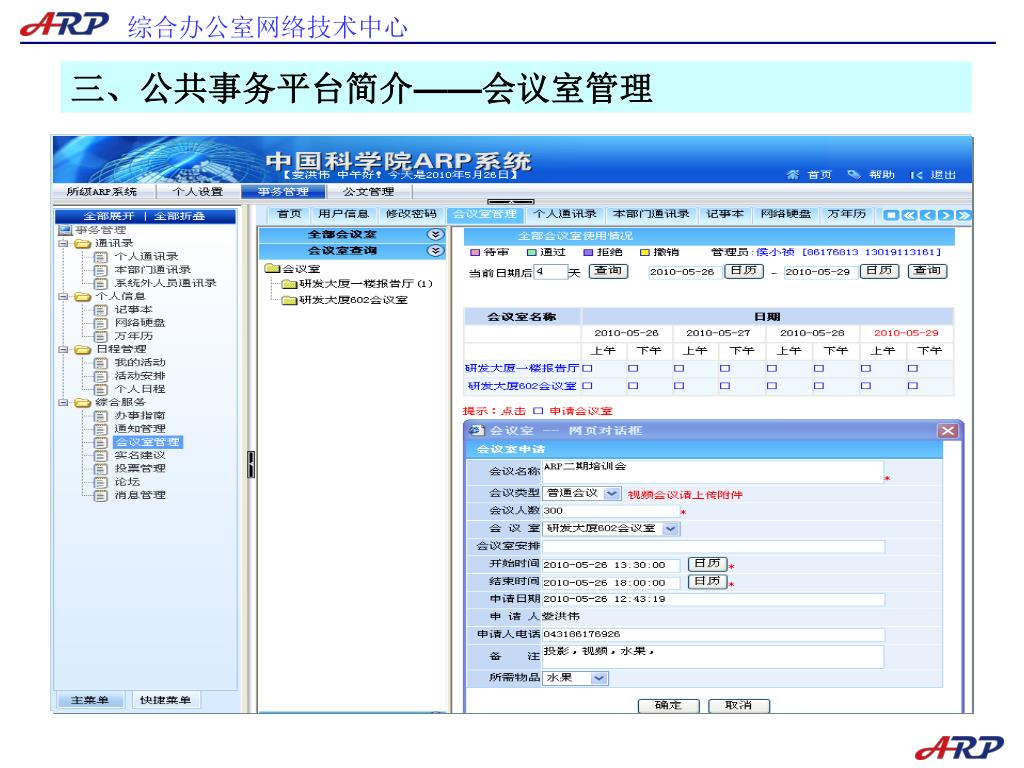Click single-left arrow tab scroll icon

pyautogui.click(x=927, y=215)
